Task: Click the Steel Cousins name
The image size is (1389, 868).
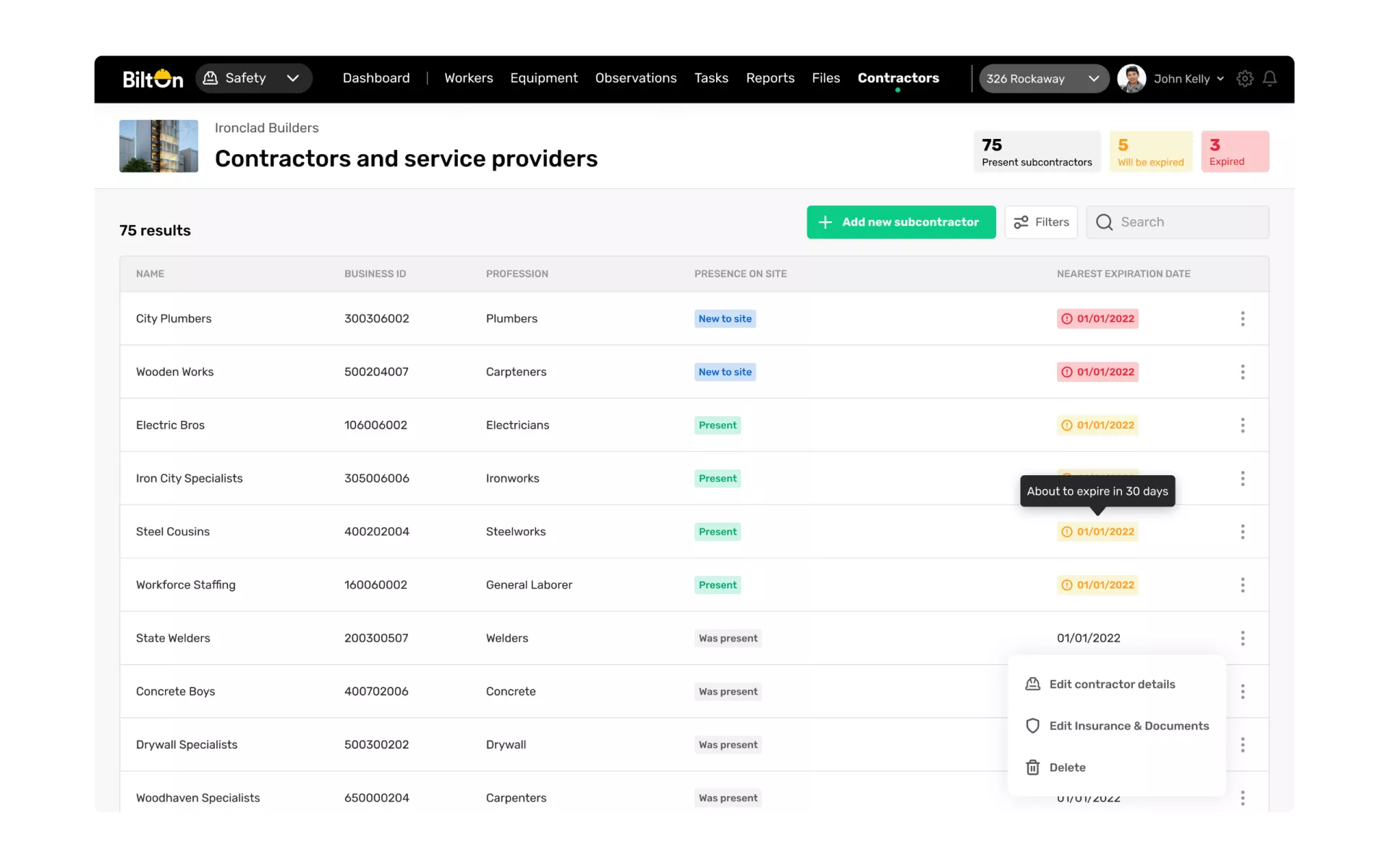Action: [x=173, y=532]
